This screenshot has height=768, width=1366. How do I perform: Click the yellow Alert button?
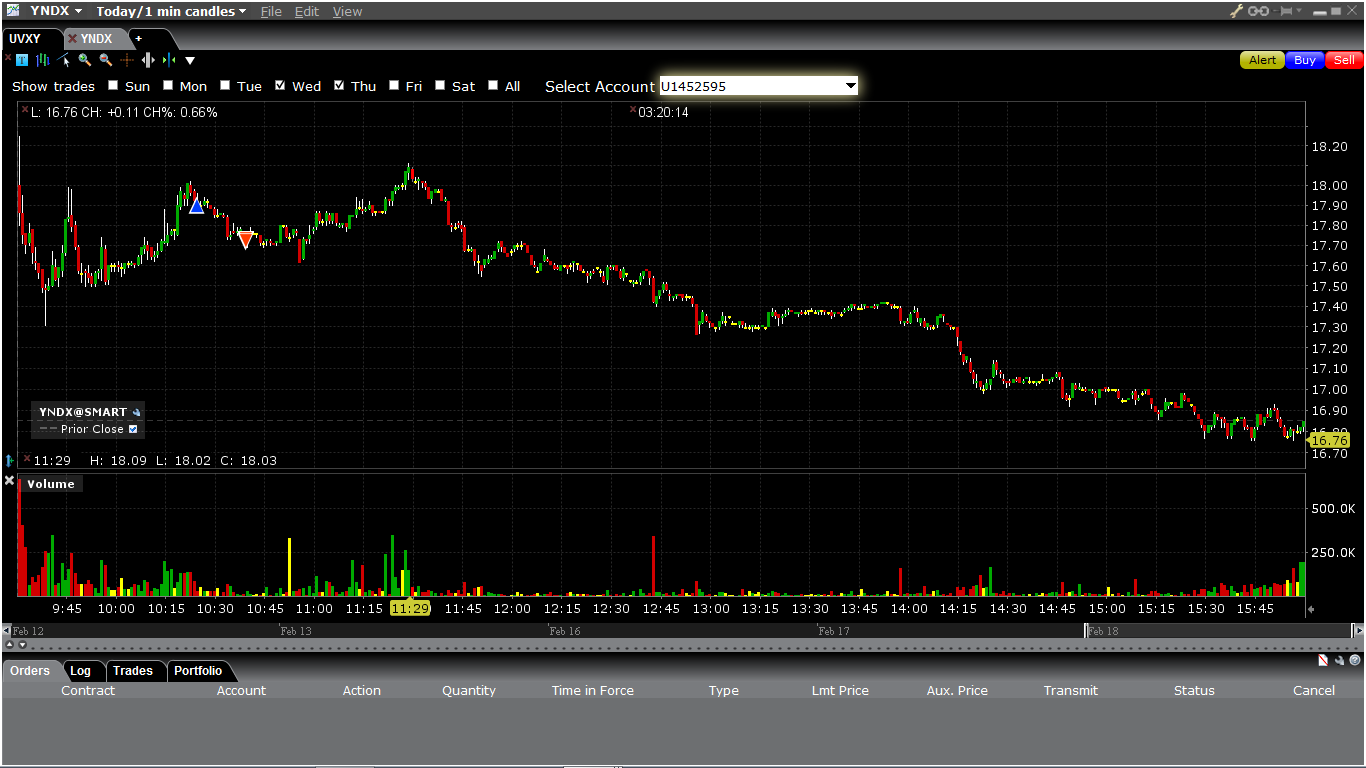(1262, 60)
